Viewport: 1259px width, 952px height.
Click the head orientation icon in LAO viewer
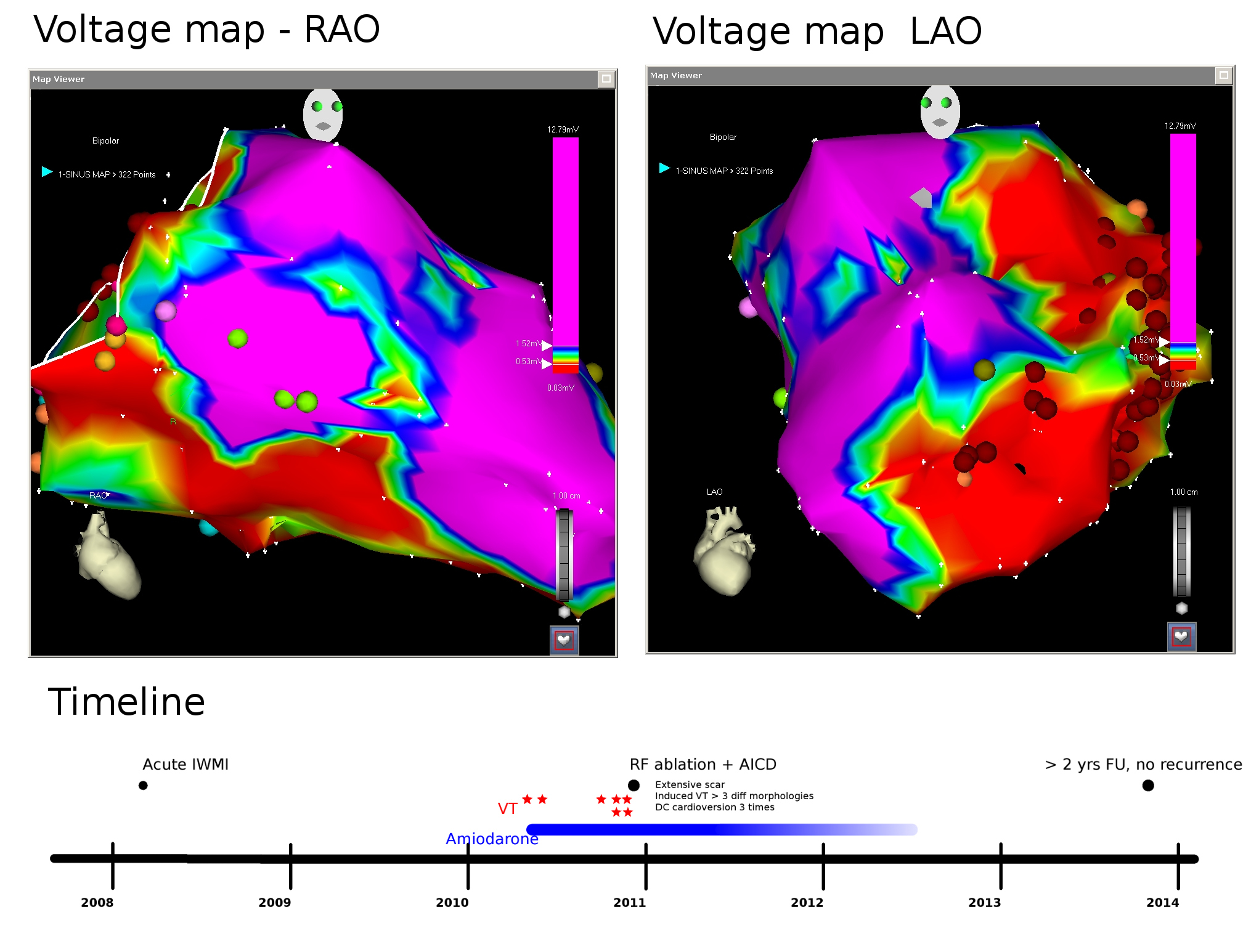tap(940, 112)
